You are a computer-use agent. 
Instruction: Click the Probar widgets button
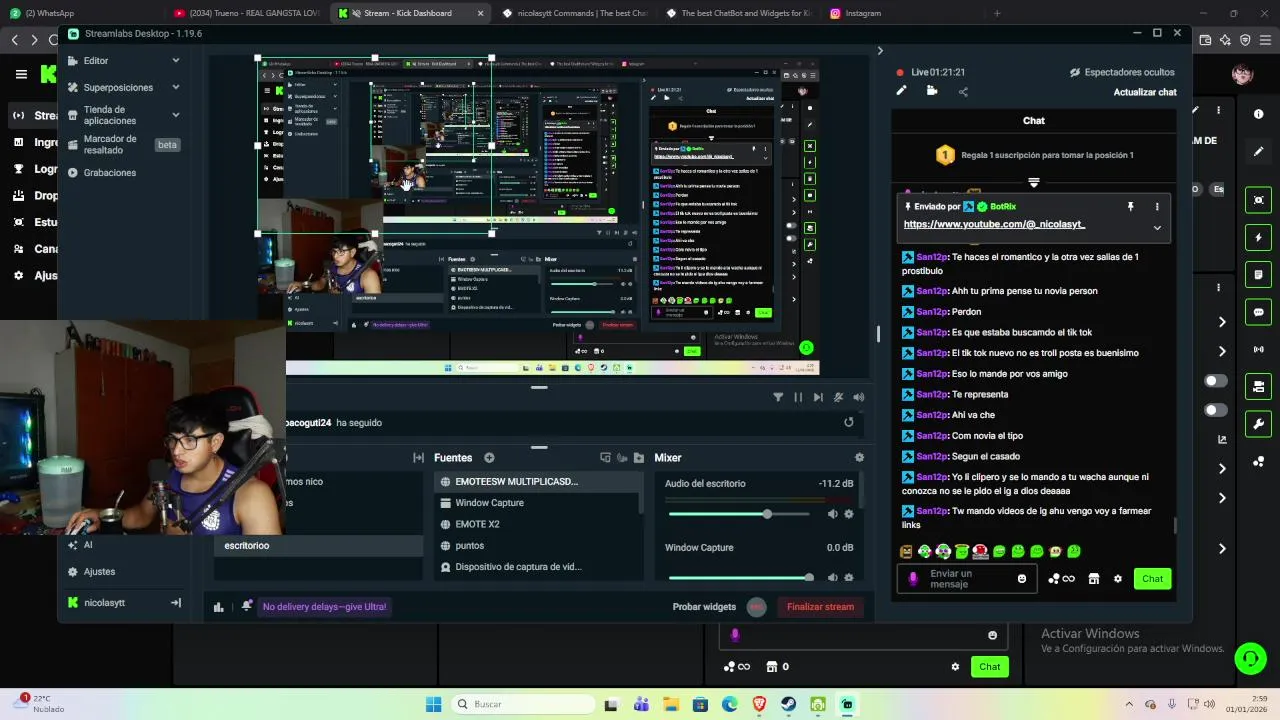point(704,607)
